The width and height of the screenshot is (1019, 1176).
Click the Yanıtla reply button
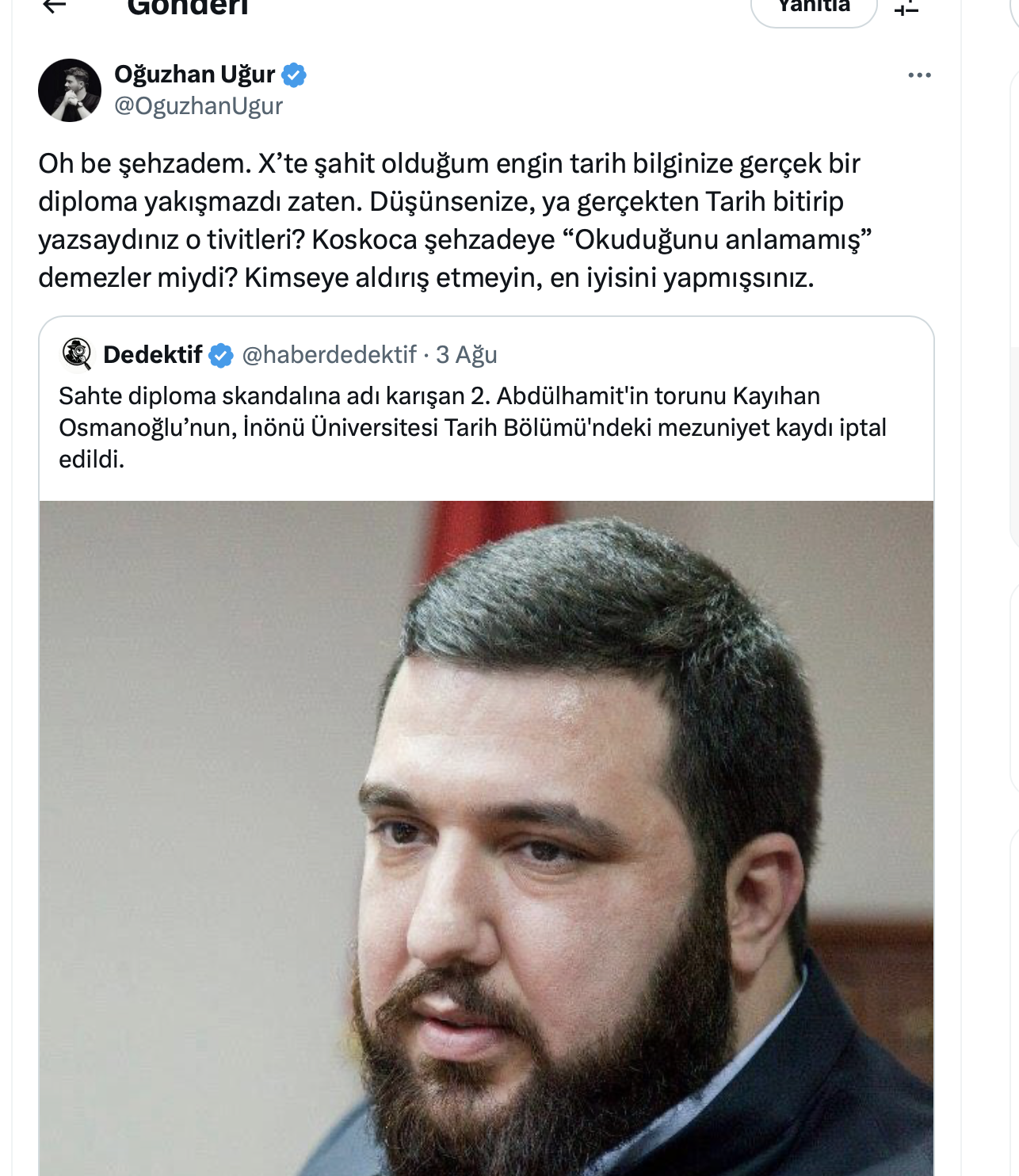(814, 8)
